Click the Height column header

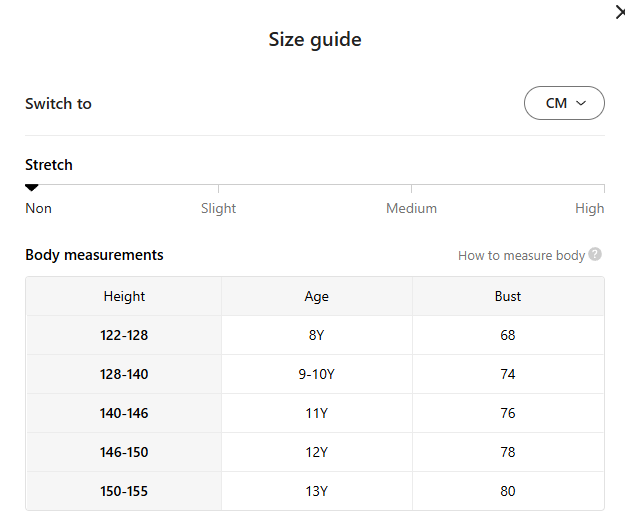(124, 296)
